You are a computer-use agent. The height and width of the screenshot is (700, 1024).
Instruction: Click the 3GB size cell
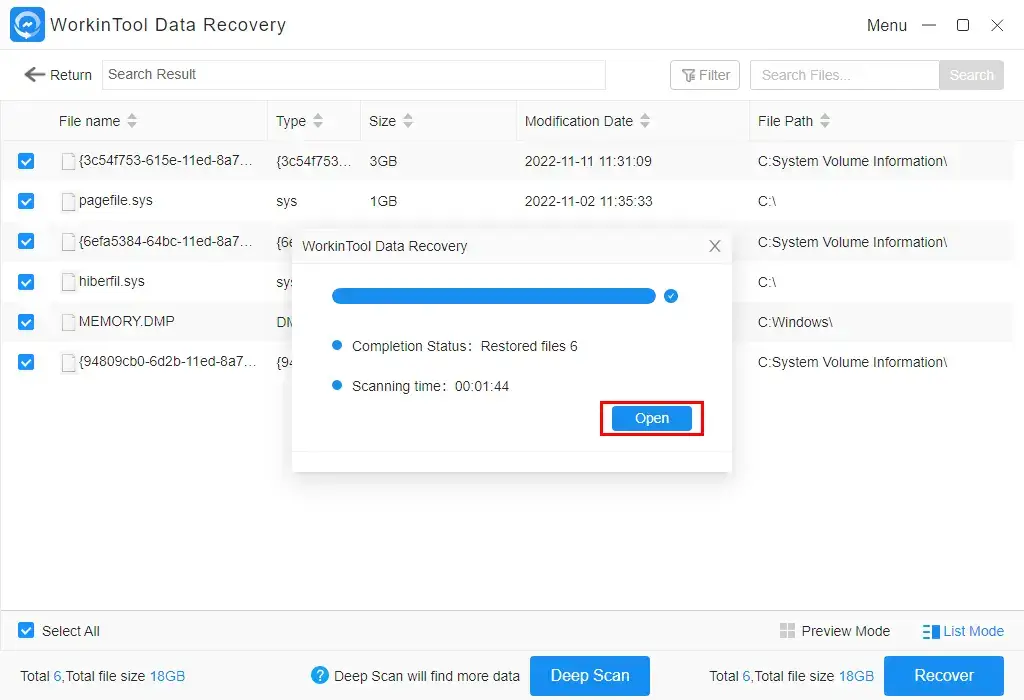pyautogui.click(x=383, y=161)
